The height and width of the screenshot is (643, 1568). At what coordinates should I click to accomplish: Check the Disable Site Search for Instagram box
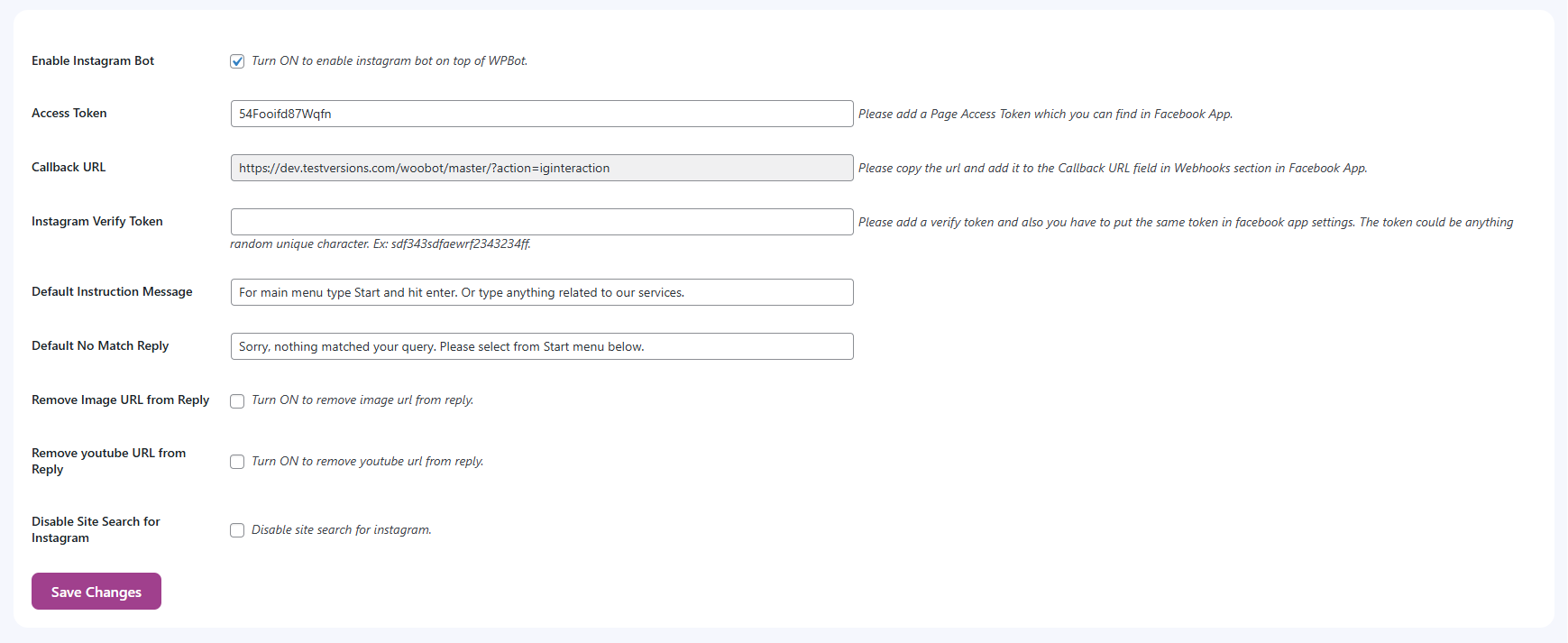click(237, 530)
